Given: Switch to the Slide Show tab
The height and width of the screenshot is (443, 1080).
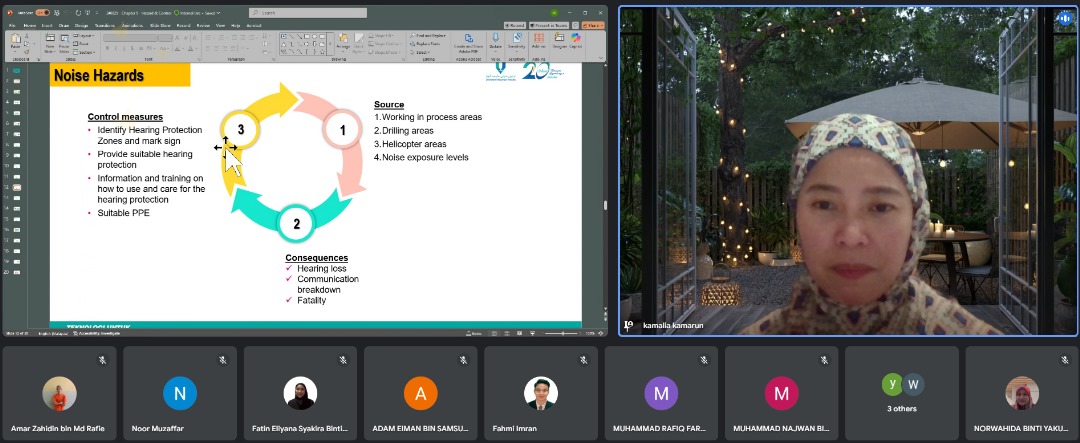Looking at the screenshot, I should click(160, 25).
